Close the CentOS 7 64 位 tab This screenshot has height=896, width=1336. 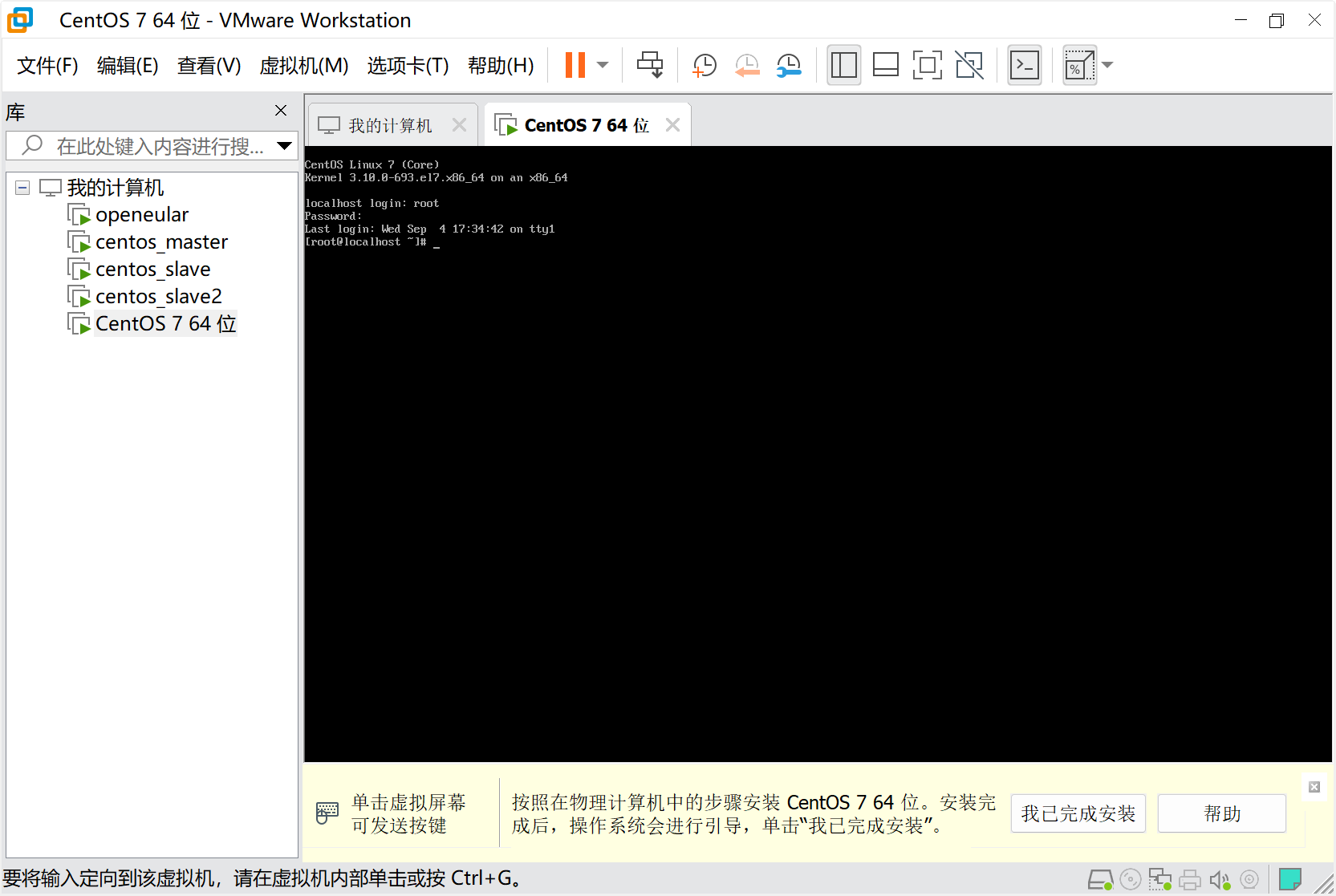coord(672,125)
